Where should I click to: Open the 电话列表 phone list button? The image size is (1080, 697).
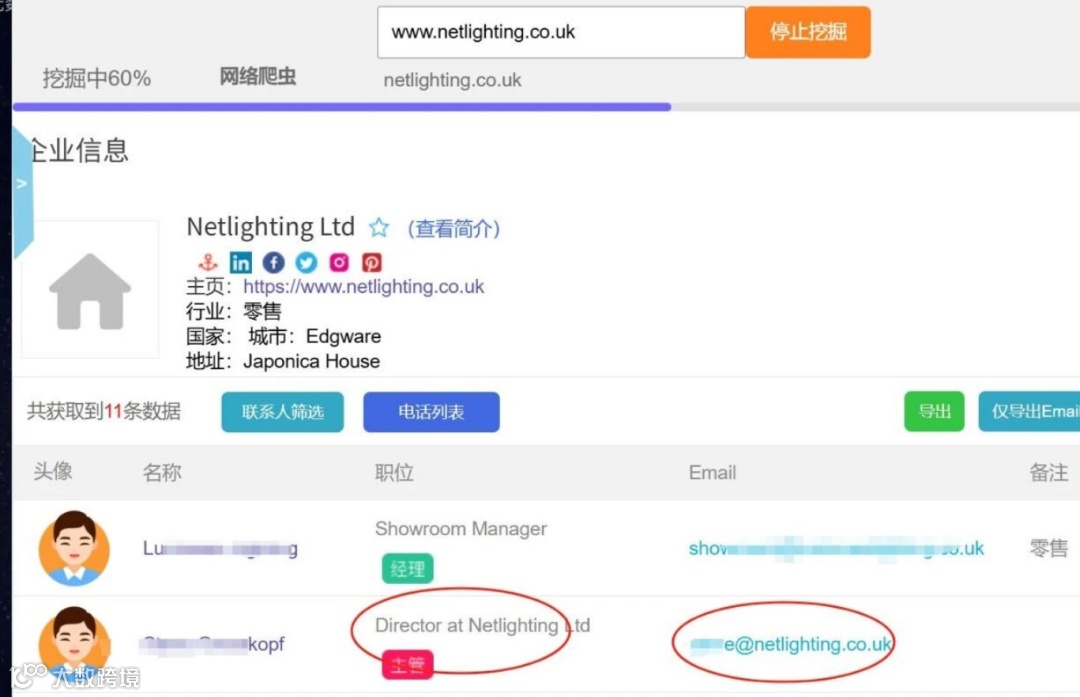(431, 412)
